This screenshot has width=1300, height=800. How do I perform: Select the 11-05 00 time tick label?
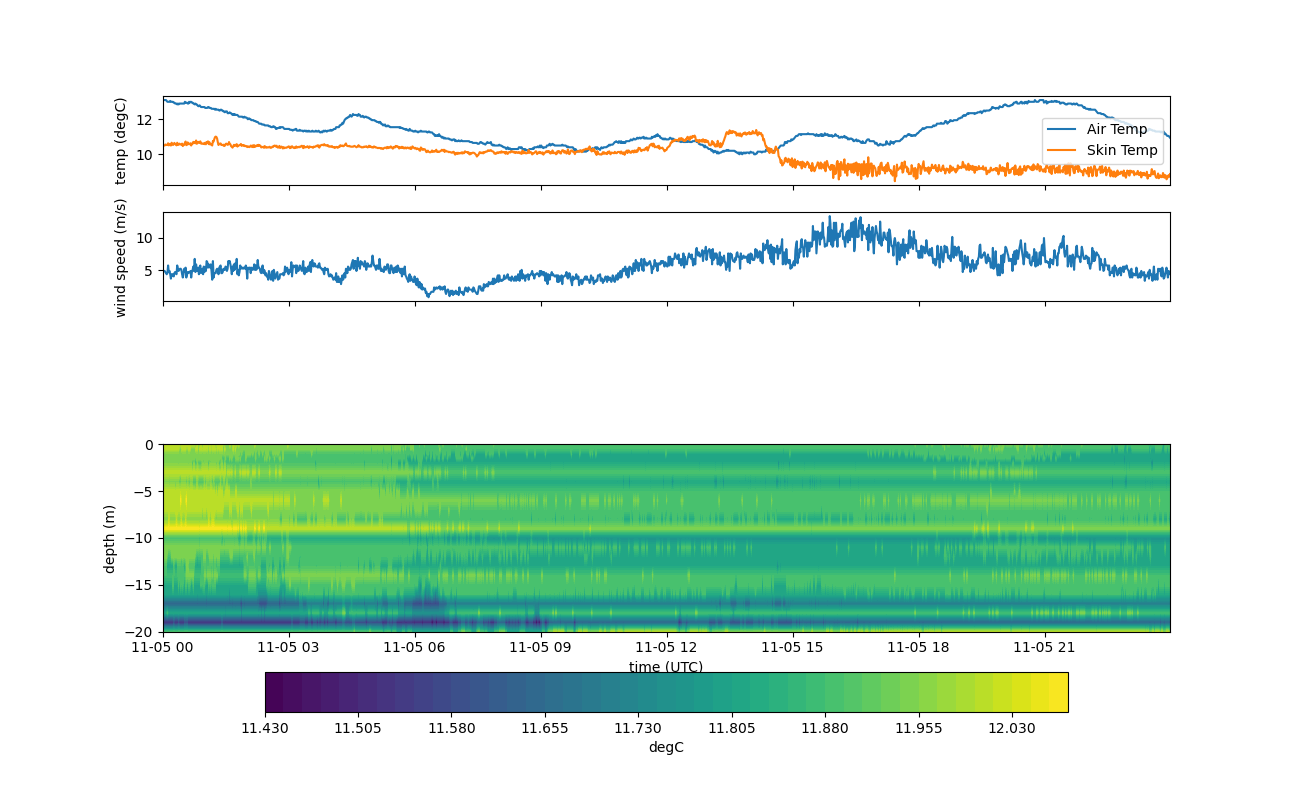[164, 647]
